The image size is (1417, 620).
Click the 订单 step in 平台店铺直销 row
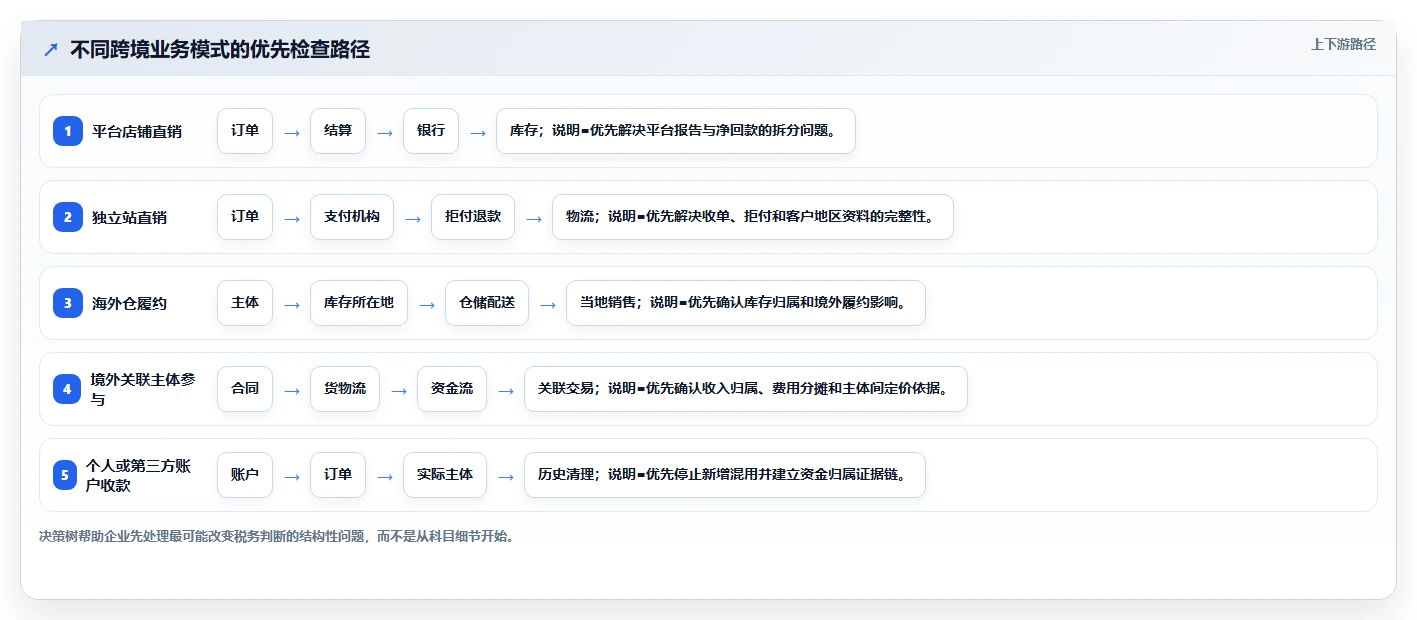point(245,131)
